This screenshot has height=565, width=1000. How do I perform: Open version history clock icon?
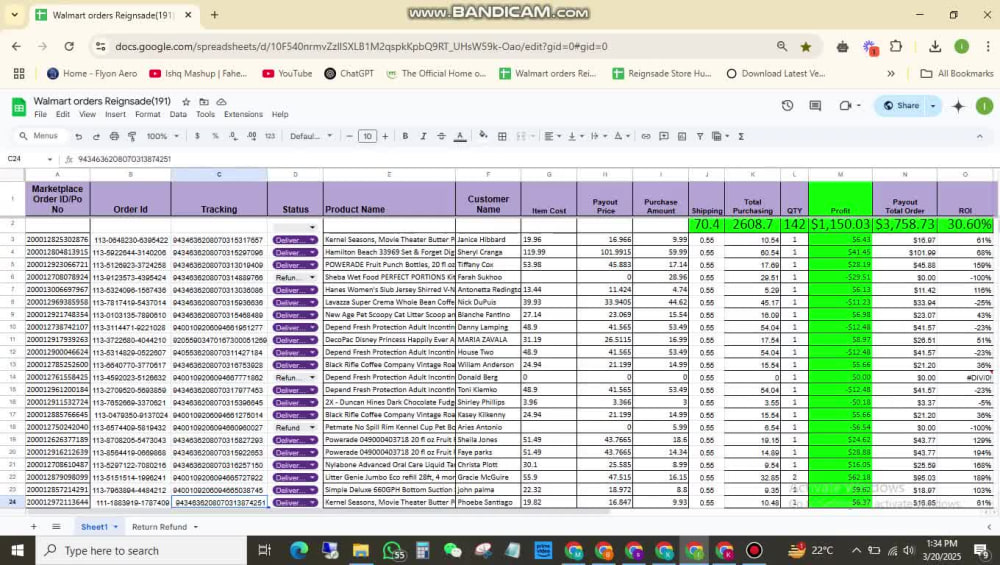click(x=787, y=106)
